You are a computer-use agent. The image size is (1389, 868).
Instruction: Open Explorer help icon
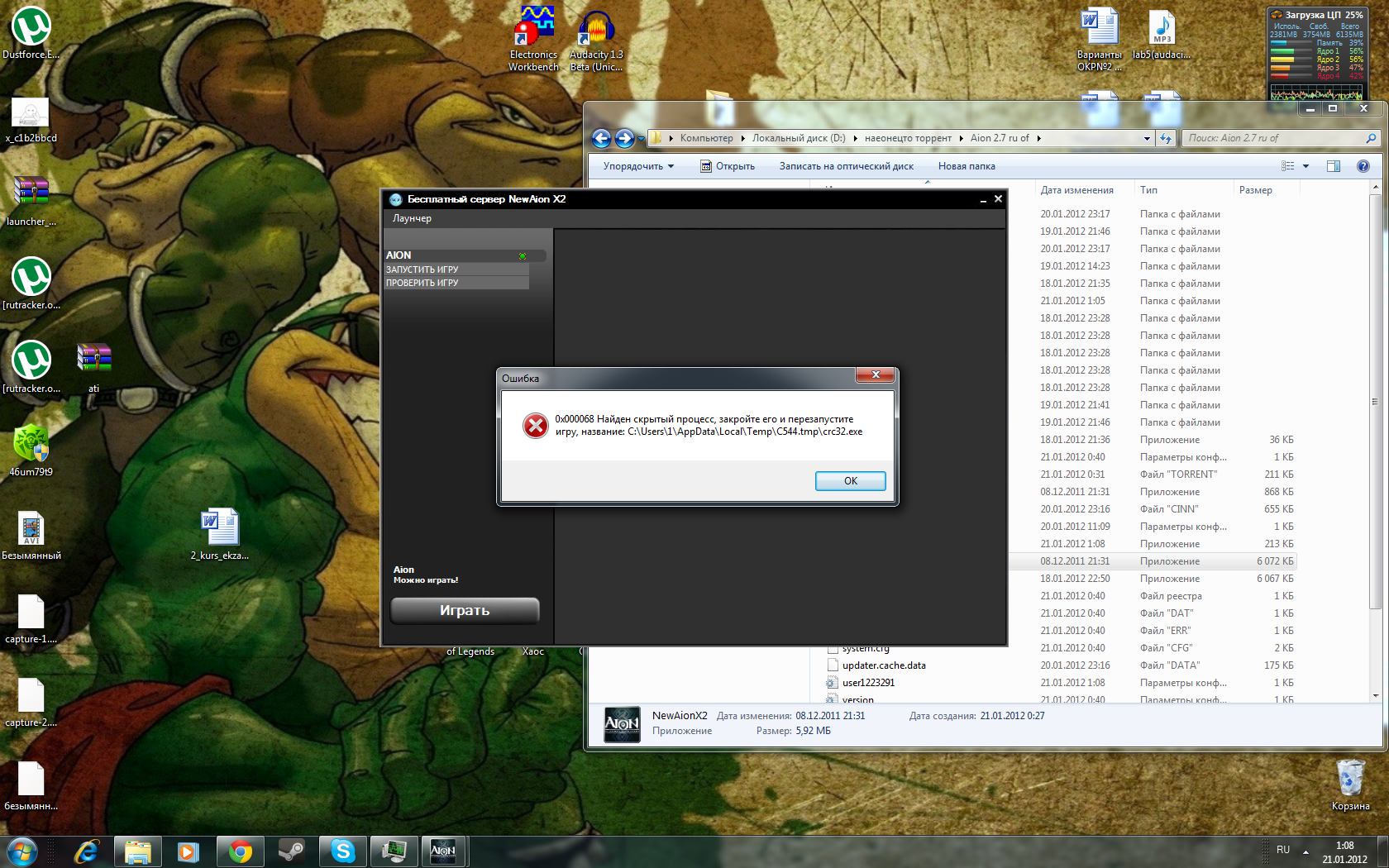click(x=1363, y=166)
